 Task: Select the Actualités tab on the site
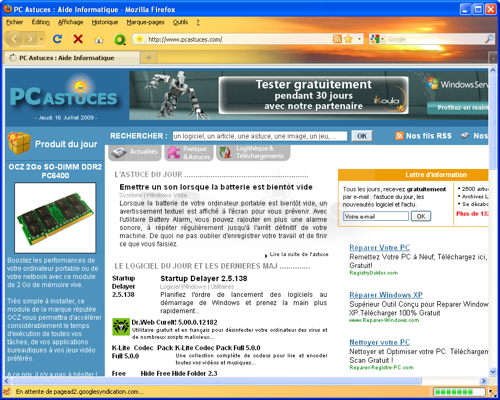pos(135,152)
